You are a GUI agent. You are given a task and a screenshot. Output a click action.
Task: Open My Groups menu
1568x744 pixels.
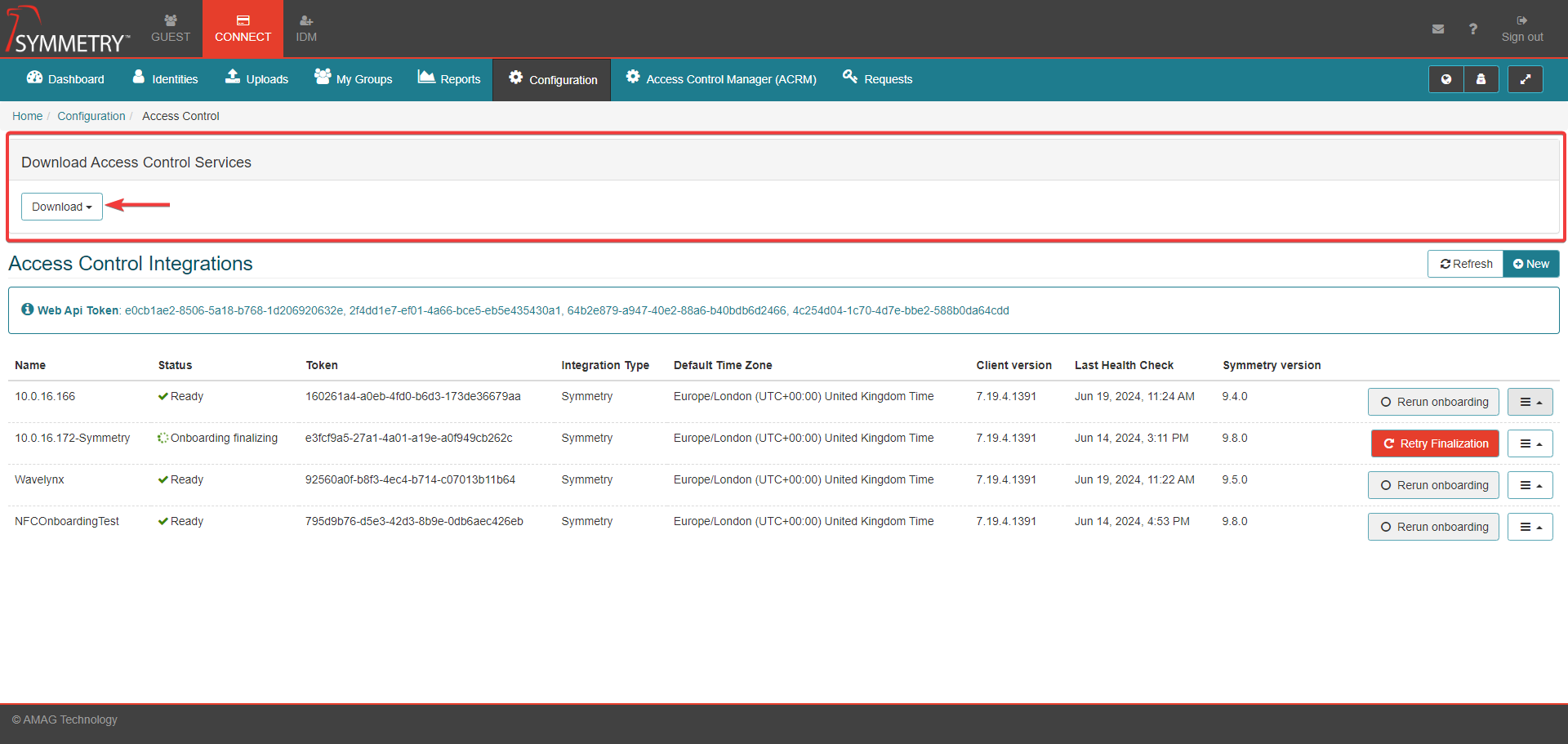354,79
